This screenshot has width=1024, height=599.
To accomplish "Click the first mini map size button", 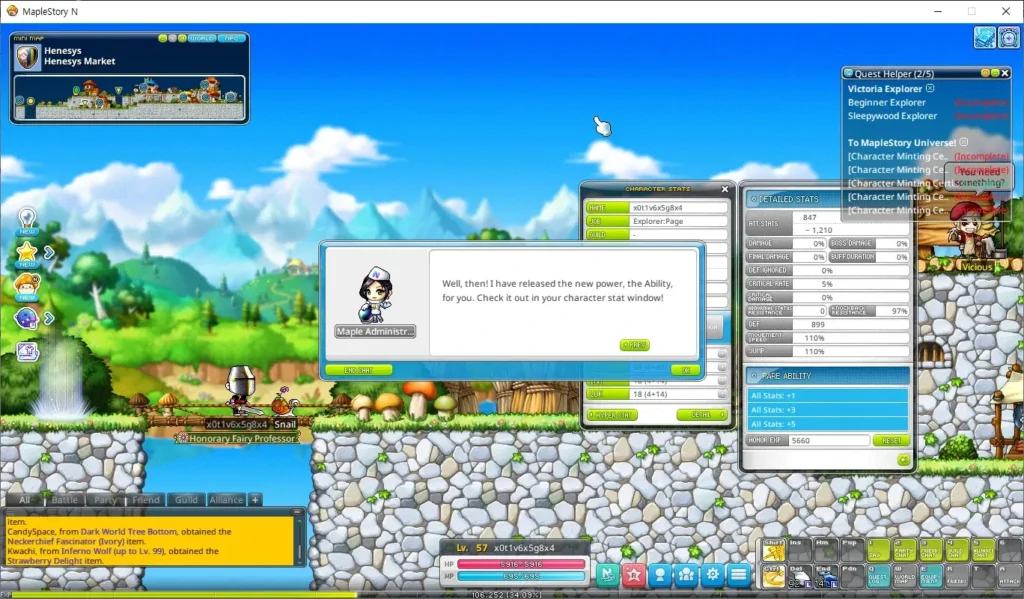I will point(163,39).
